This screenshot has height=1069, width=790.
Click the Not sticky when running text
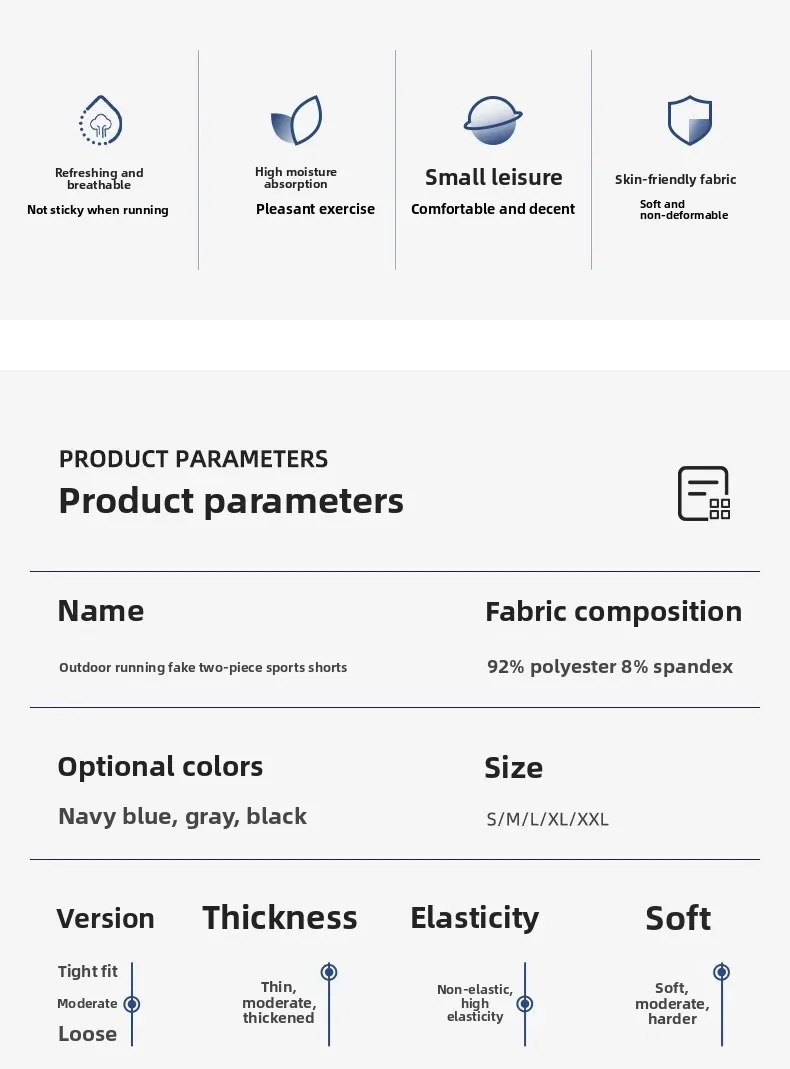coord(97,210)
